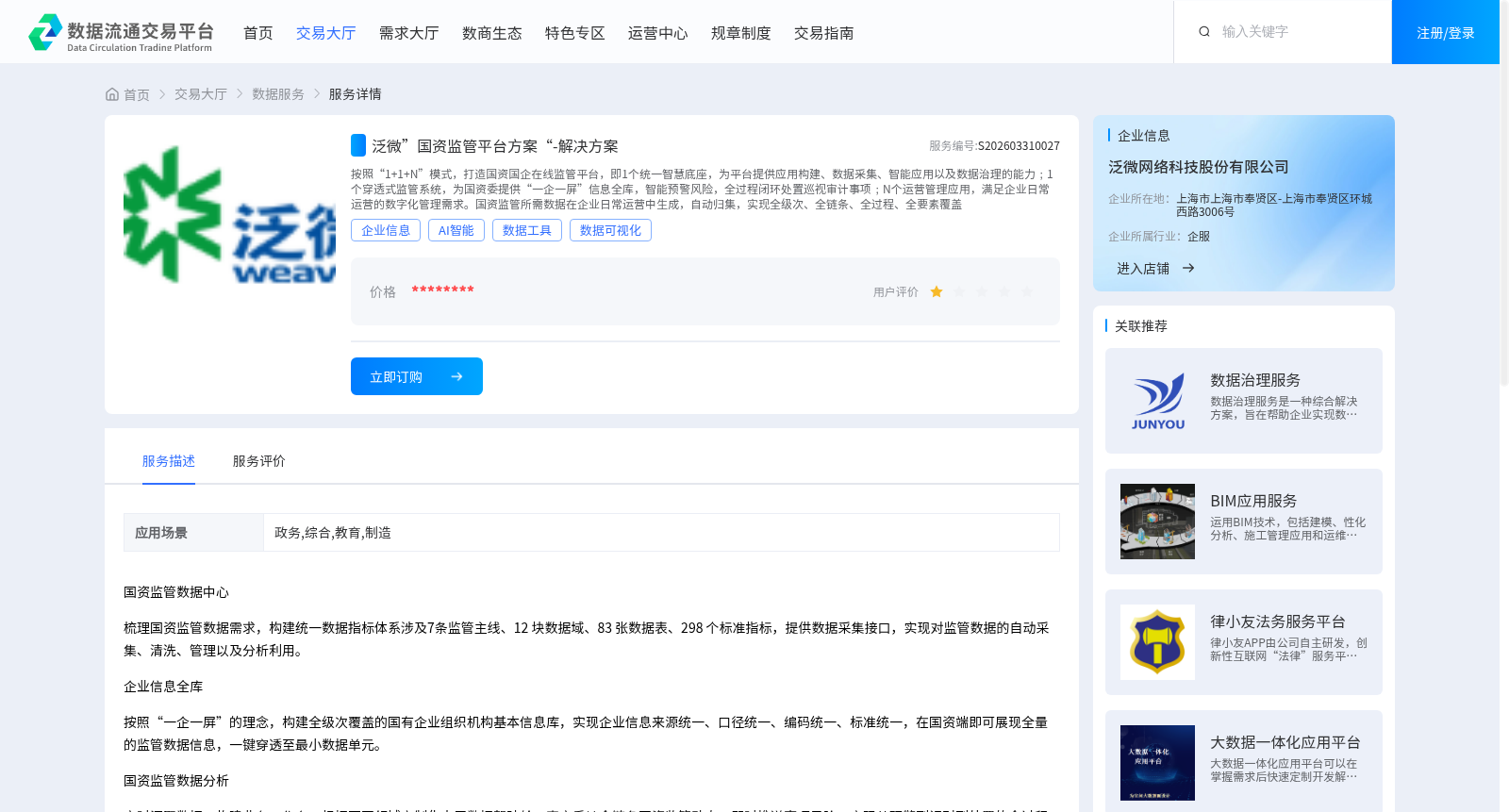Click the third rating star
Screen dimensions: 1509x812
[982, 292]
